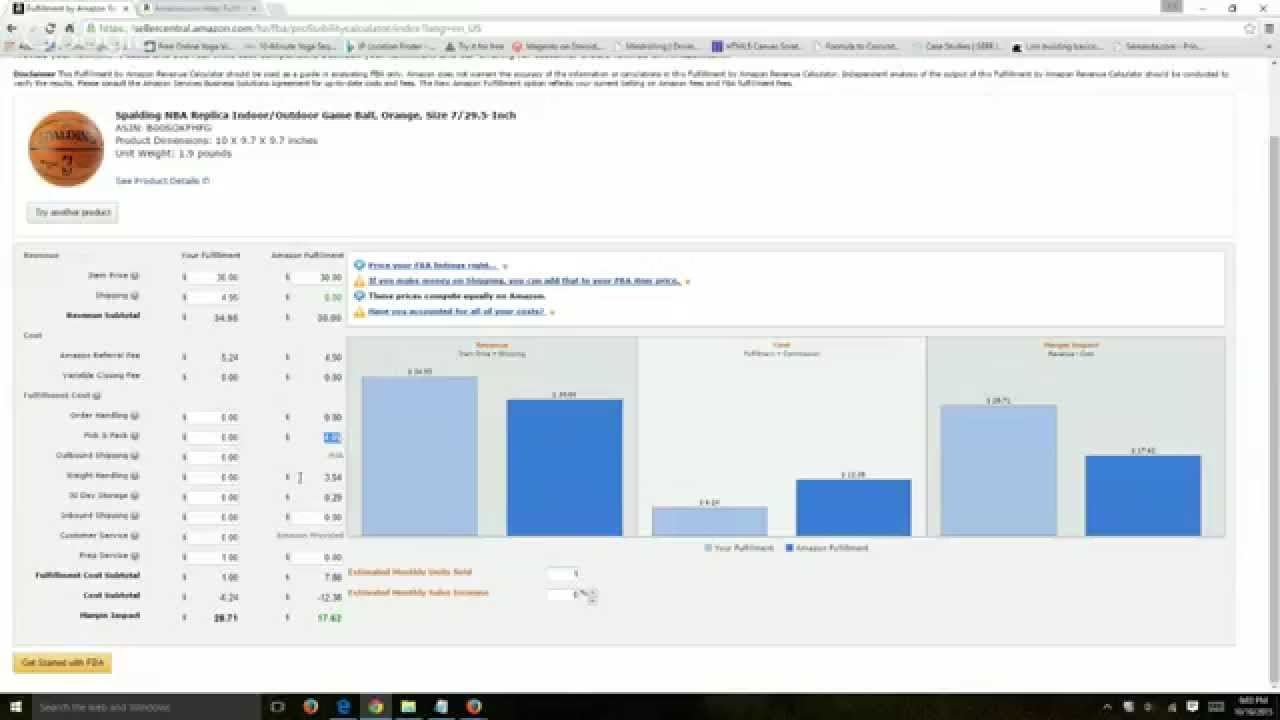1280x720 pixels.
Task: Click the 'Get Started with FBA' button
Action: click(x=62, y=663)
